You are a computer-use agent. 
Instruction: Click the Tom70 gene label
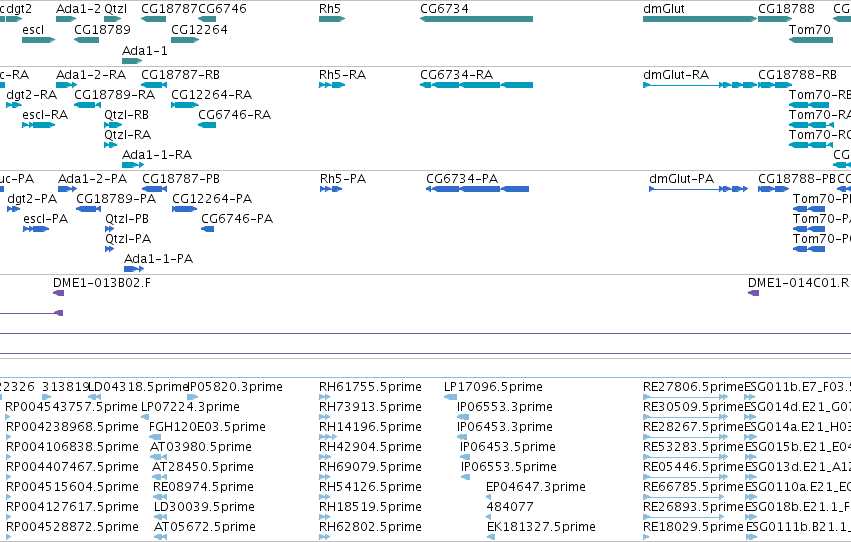[x=810, y=30]
